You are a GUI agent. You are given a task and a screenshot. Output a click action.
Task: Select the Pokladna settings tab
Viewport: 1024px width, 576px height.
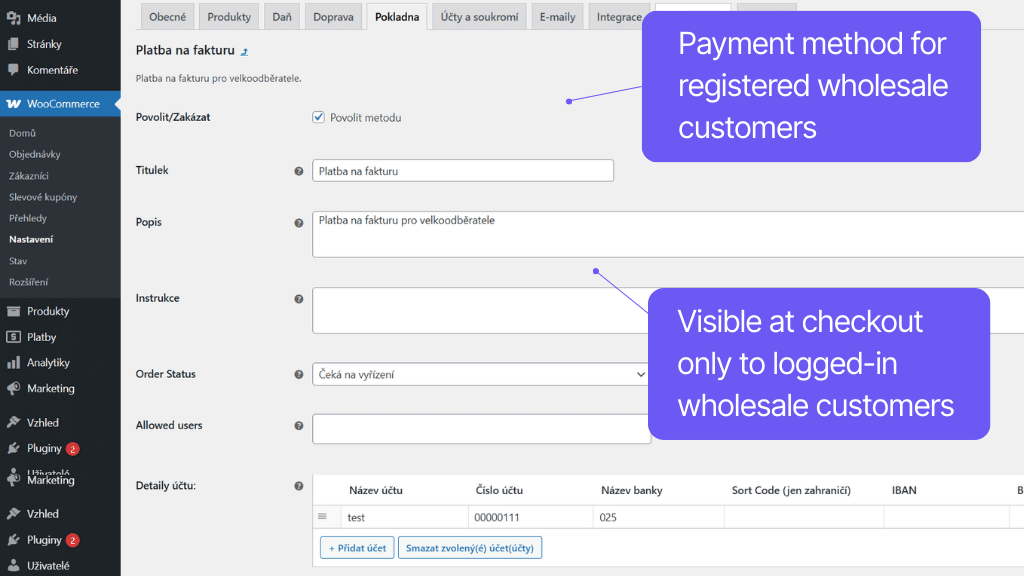pos(397,17)
